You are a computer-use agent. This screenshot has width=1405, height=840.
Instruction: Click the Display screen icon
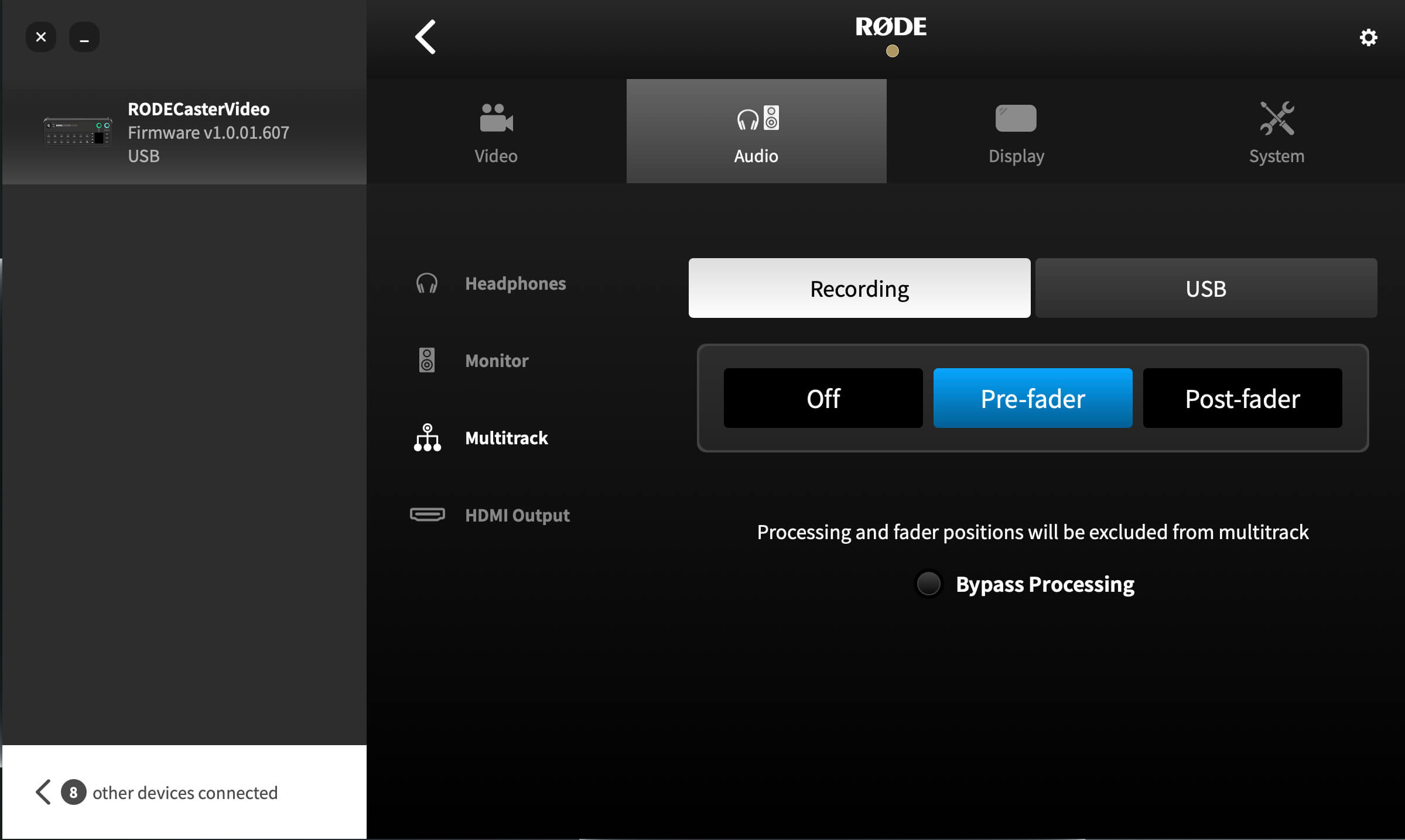click(x=1016, y=118)
